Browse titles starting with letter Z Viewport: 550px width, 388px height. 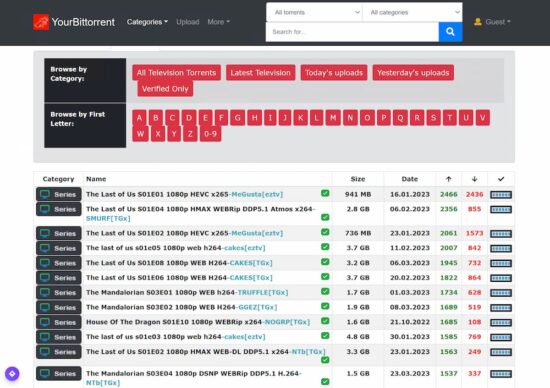pyautogui.click(x=190, y=134)
